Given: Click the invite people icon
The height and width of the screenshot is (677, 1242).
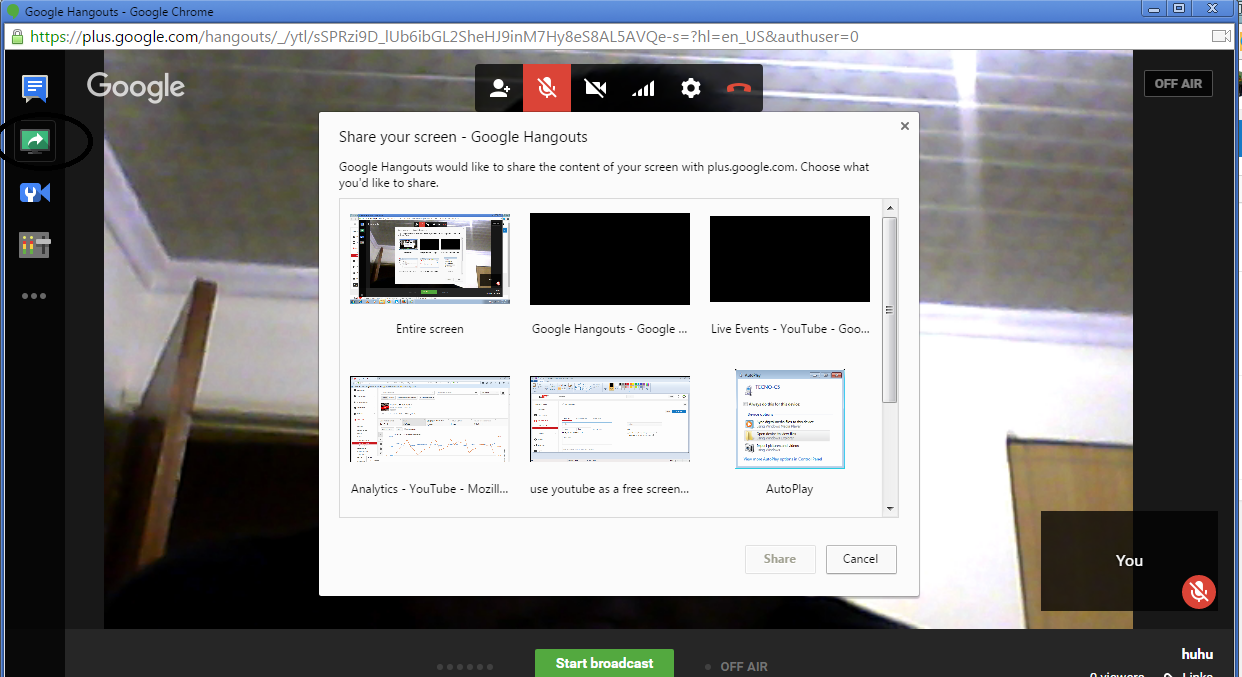Looking at the screenshot, I should [499, 88].
